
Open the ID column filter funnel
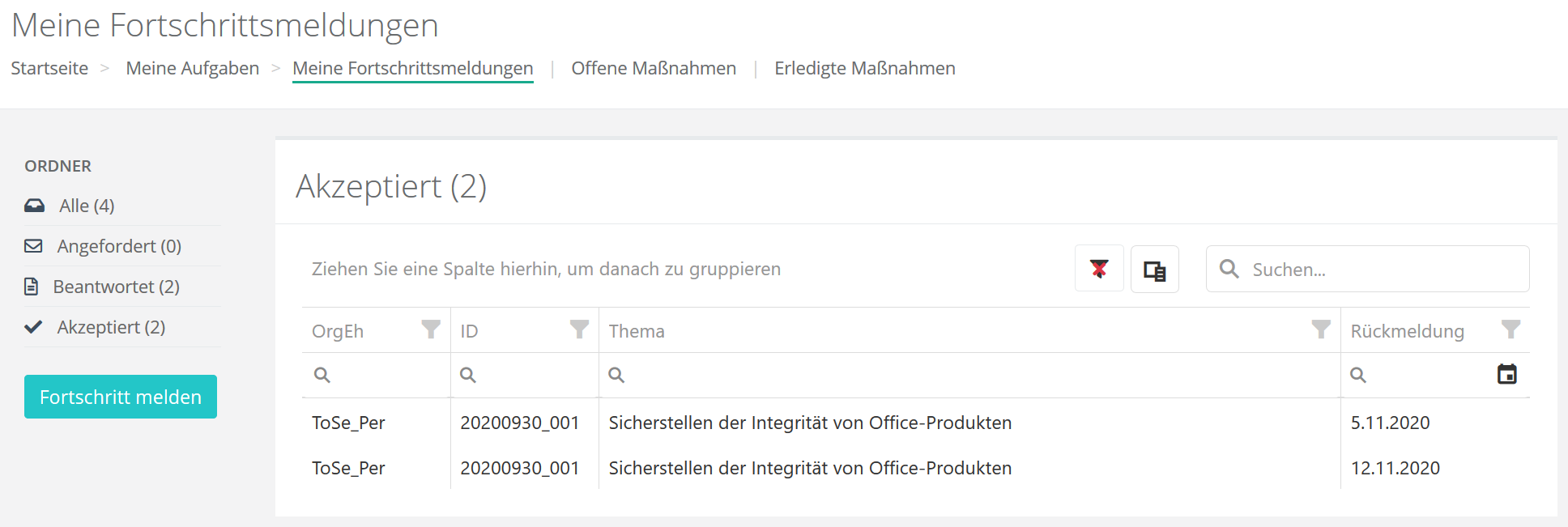click(579, 329)
